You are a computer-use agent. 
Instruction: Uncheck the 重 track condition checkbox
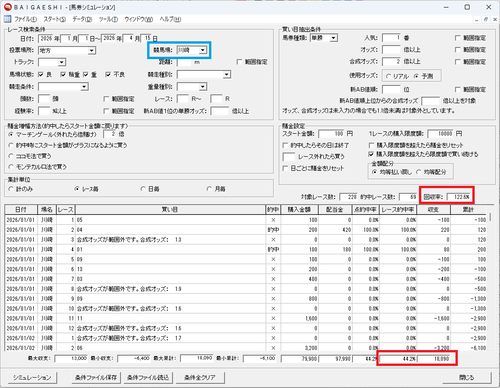pyautogui.click(x=86, y=75)
